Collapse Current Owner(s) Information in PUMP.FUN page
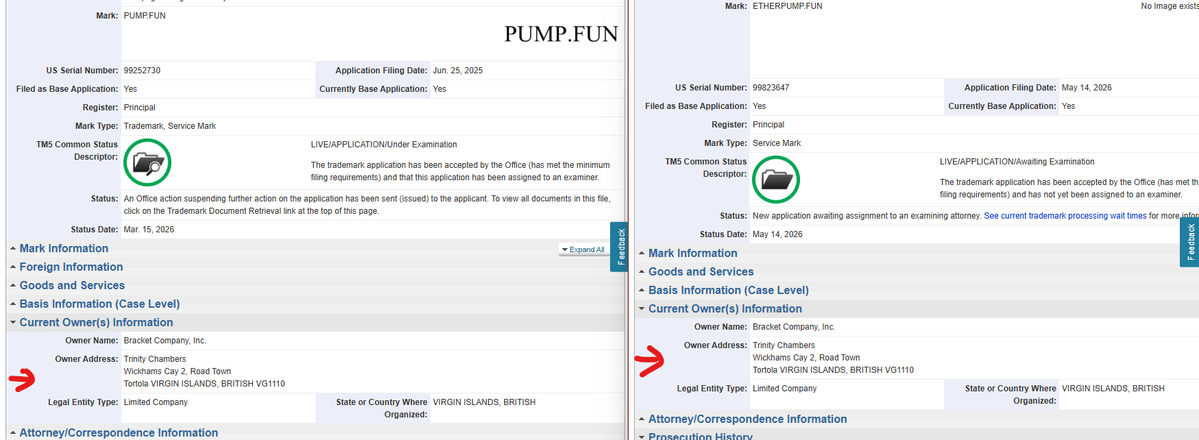Viewport: 1199px width, 440px height. tap(96, 322)
